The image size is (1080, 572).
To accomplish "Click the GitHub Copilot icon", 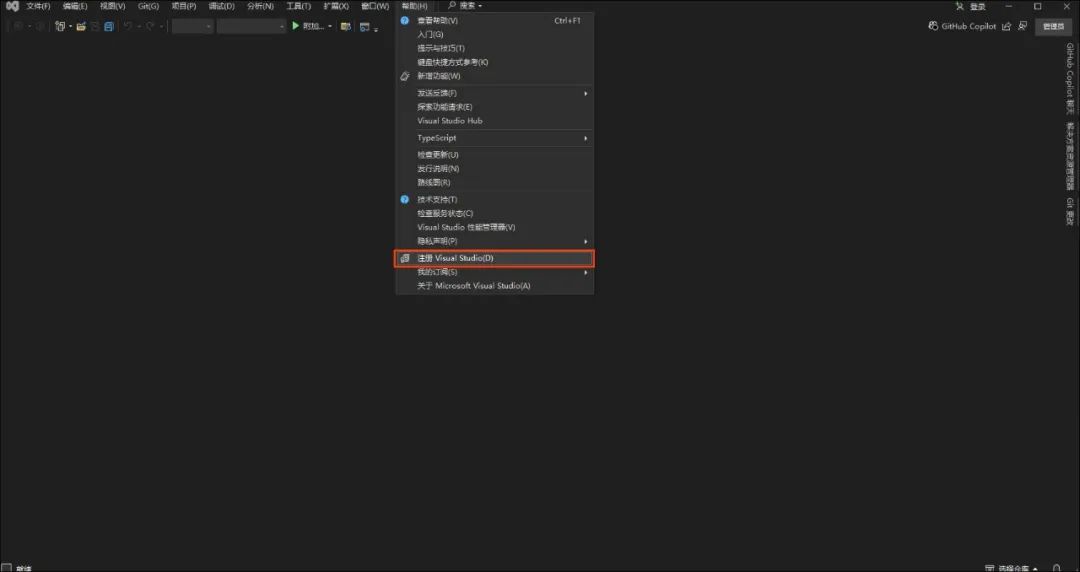I will (x=933, y=26).
